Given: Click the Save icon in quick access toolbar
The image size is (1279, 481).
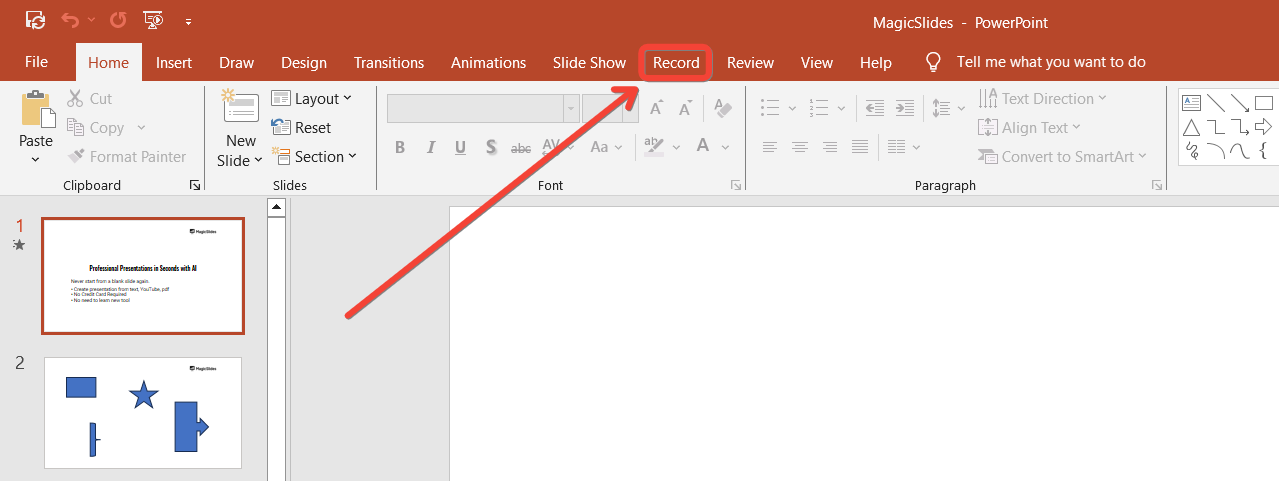Looking at the screenshot, I should click(x=35, y=20).
